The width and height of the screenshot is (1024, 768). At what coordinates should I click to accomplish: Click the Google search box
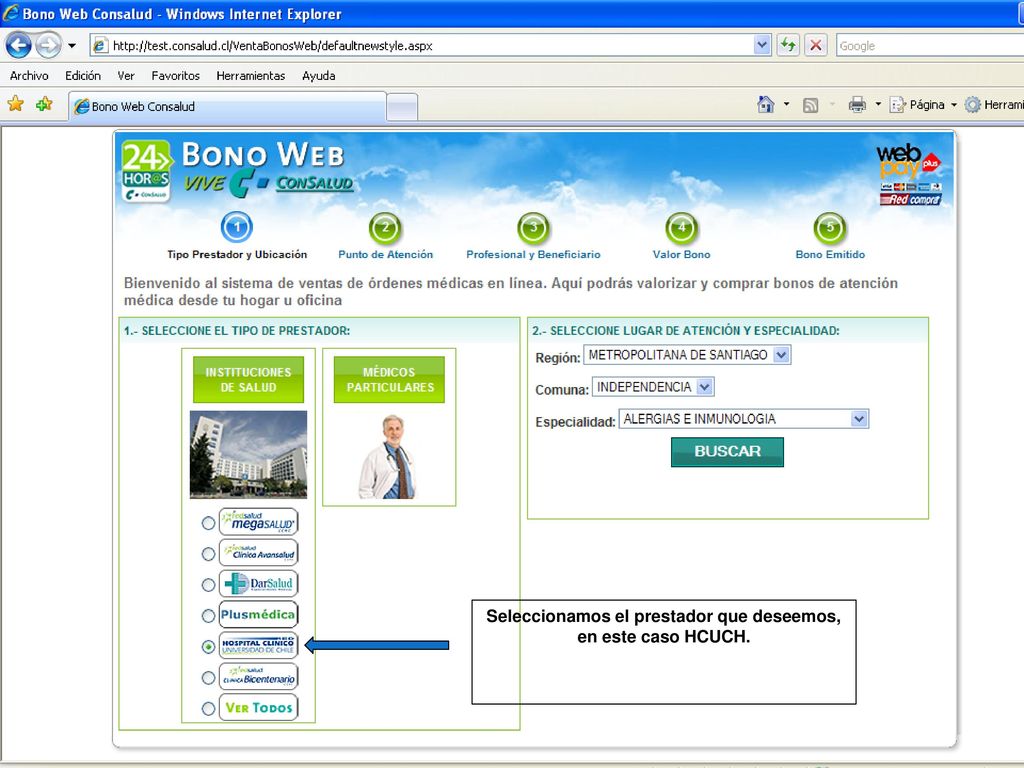click(930, 46)
